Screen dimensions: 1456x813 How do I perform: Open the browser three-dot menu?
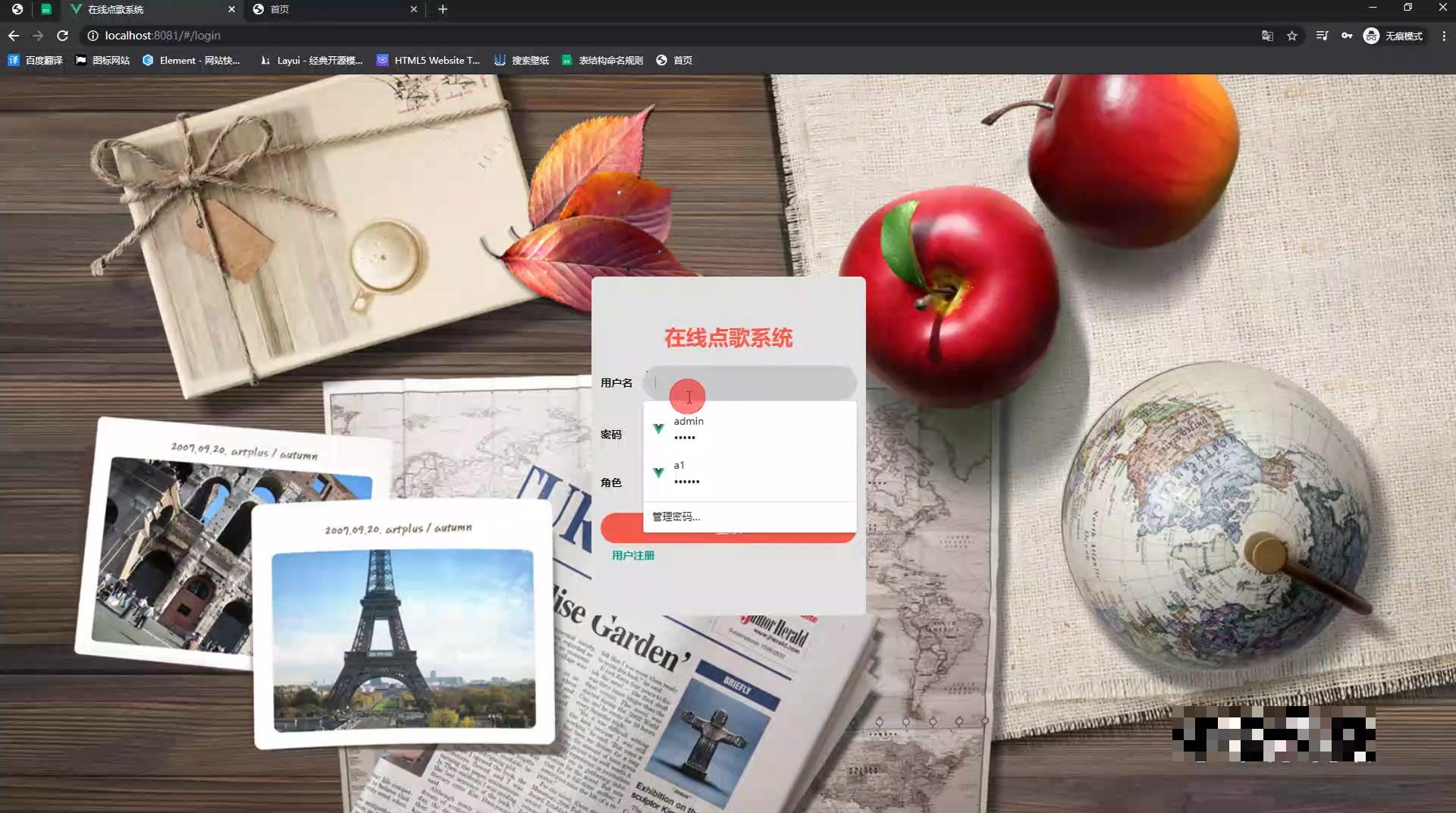(1444, 36)
